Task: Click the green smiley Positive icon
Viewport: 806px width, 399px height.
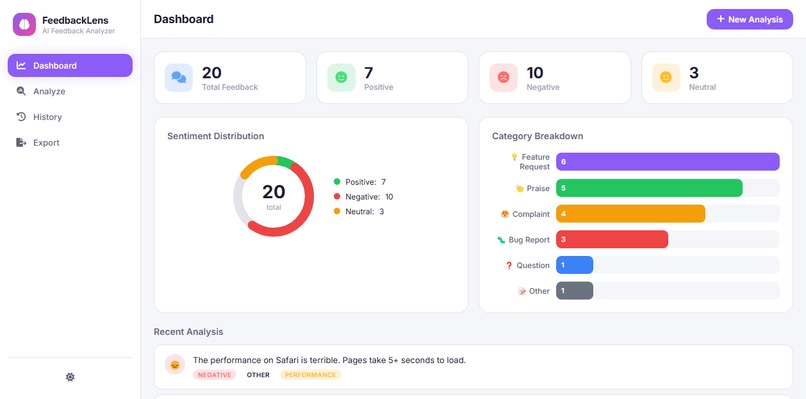Action: [341, 78]
